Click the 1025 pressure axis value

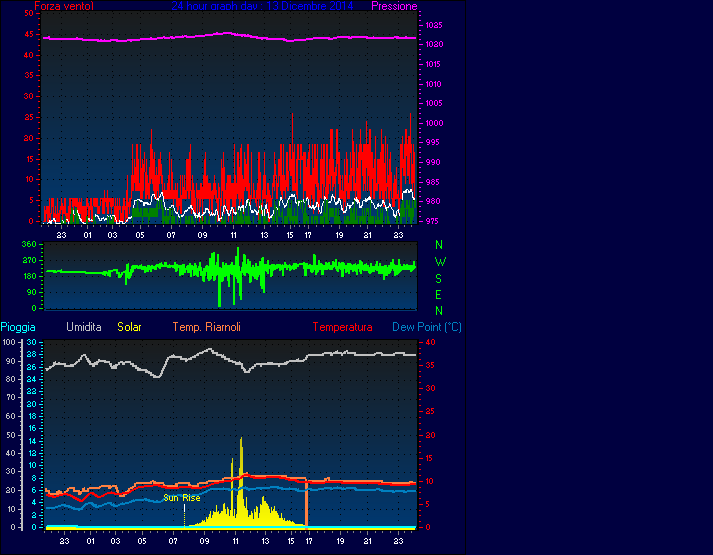[x=434, y=25]
